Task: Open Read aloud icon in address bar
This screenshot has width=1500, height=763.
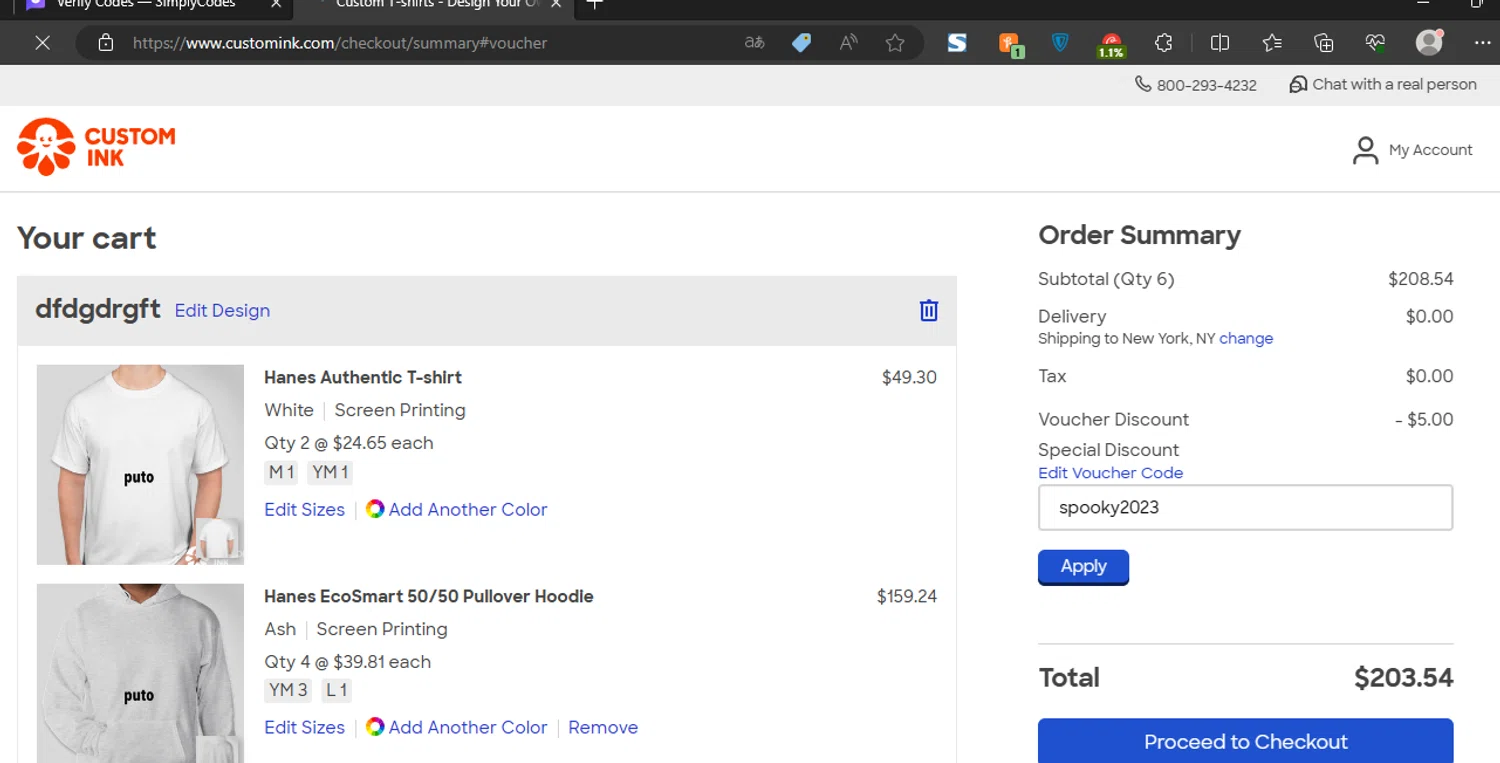Action: click(x=848, y=43)
